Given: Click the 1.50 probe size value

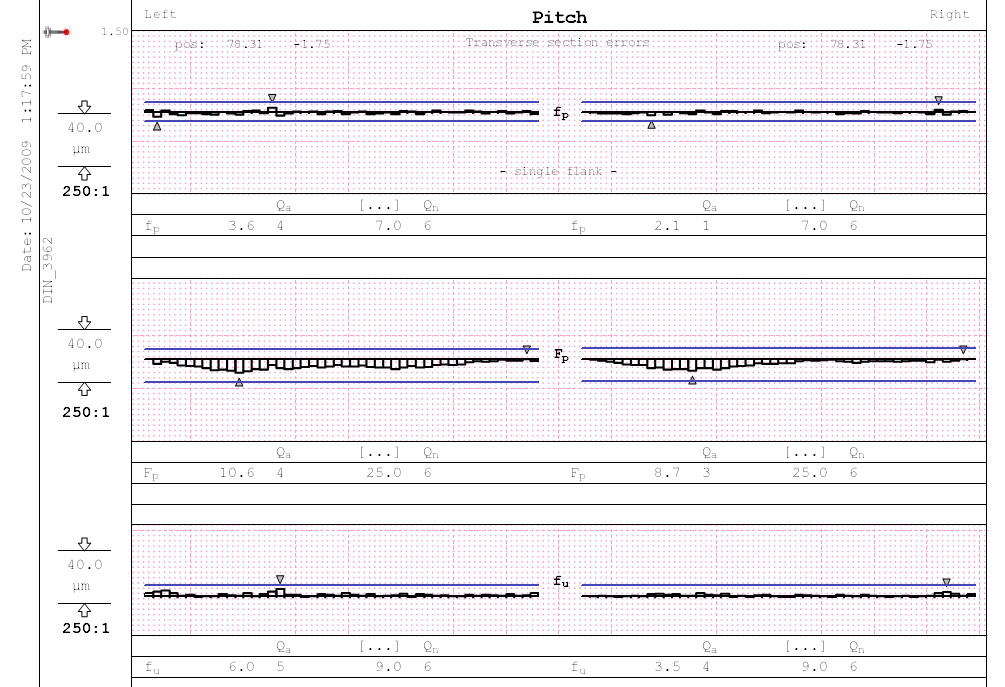Looking at the screenshot, I should point(115,31).
